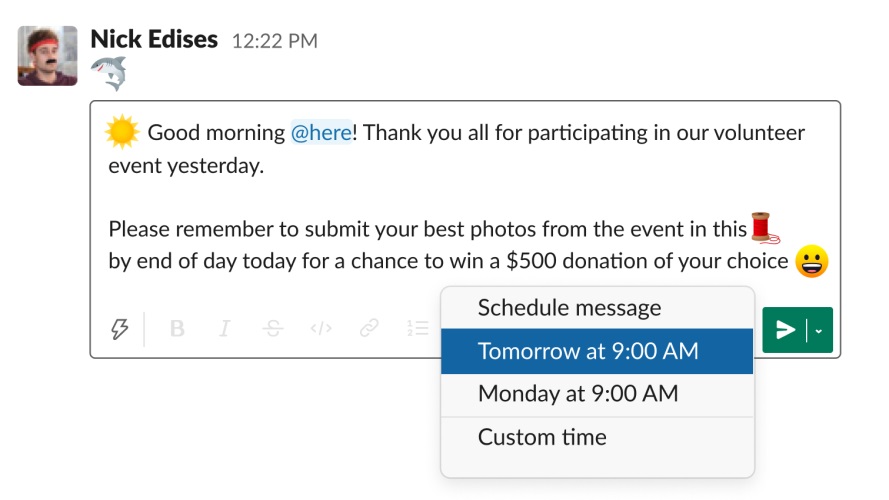This screenshot has width=889, height=500.
Task: Click Nick Edises' avatar picture
Action: (47, 55)
